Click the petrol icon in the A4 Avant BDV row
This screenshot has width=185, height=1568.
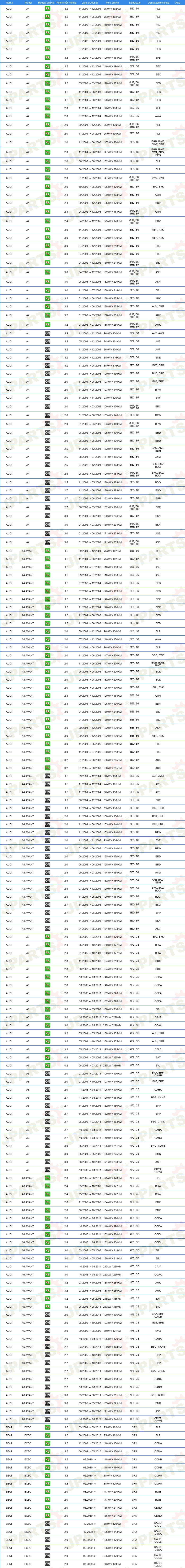tap(48, 704)
